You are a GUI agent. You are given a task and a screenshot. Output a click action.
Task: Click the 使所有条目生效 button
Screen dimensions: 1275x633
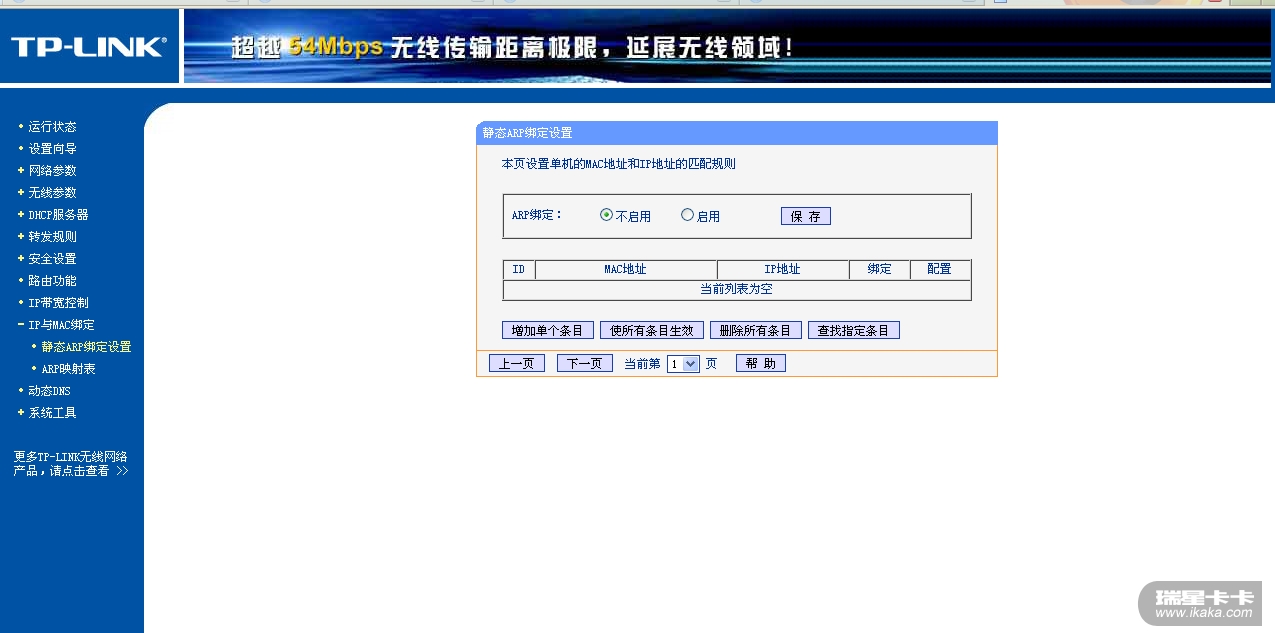click(652, 330)
